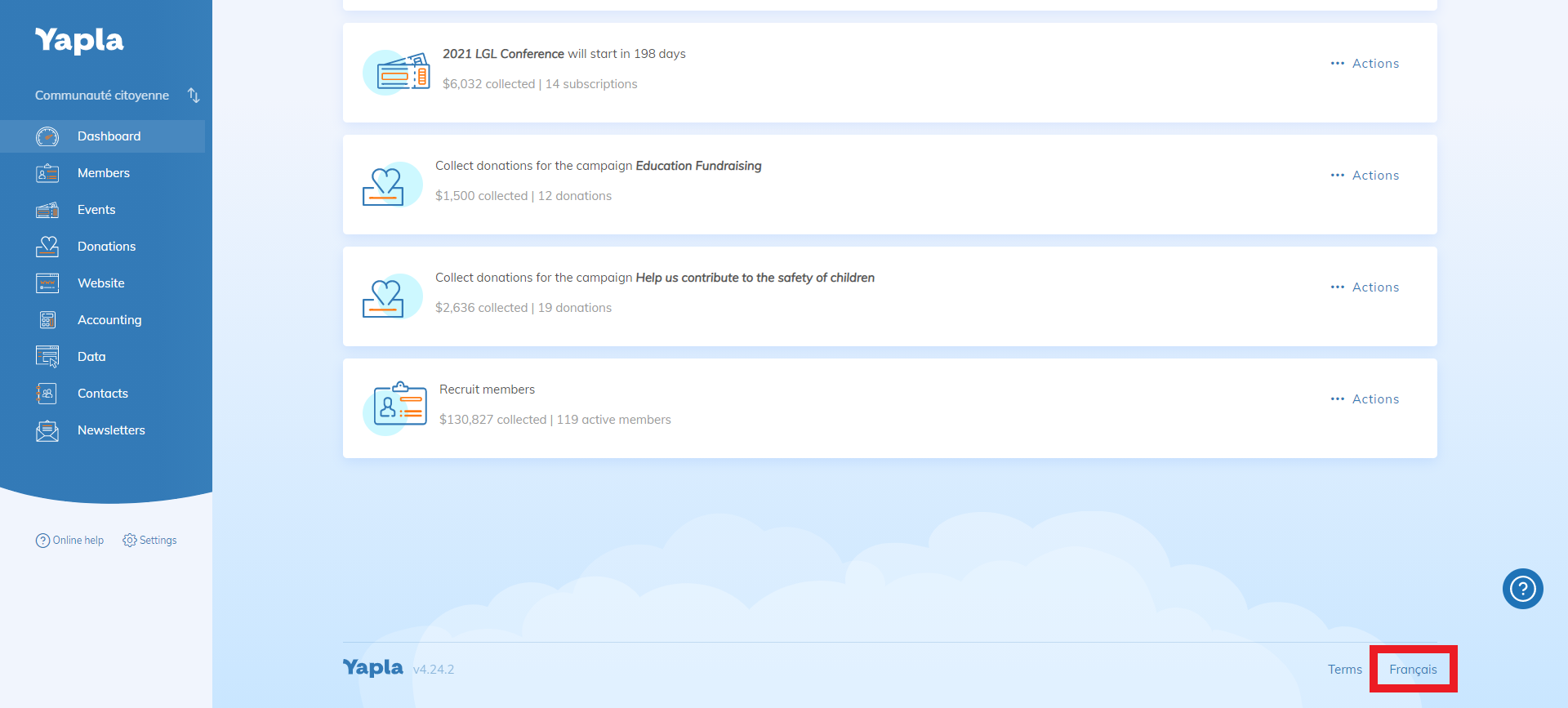This screenshot has height=708, width=1568.
Task: Open Actions for Education Fundraising campaign
Action: point(1365,176)
